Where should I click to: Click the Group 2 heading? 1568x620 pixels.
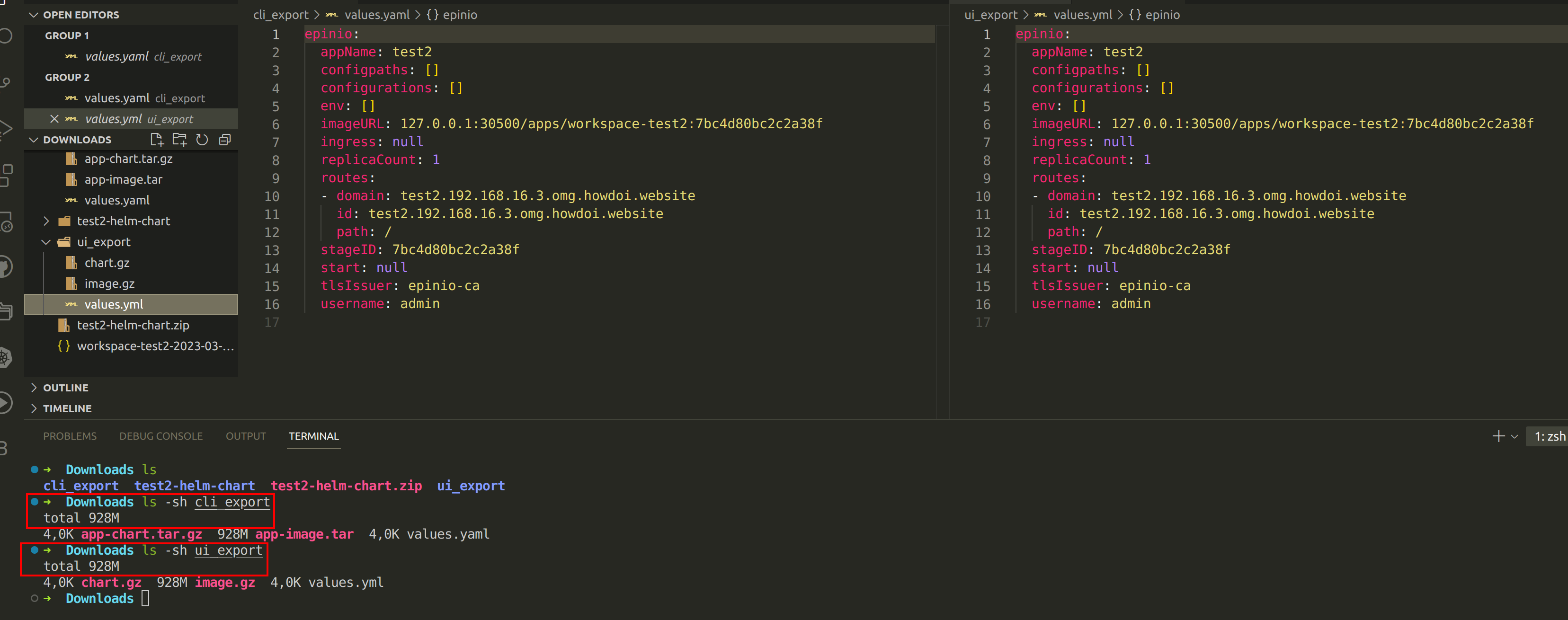67,77
